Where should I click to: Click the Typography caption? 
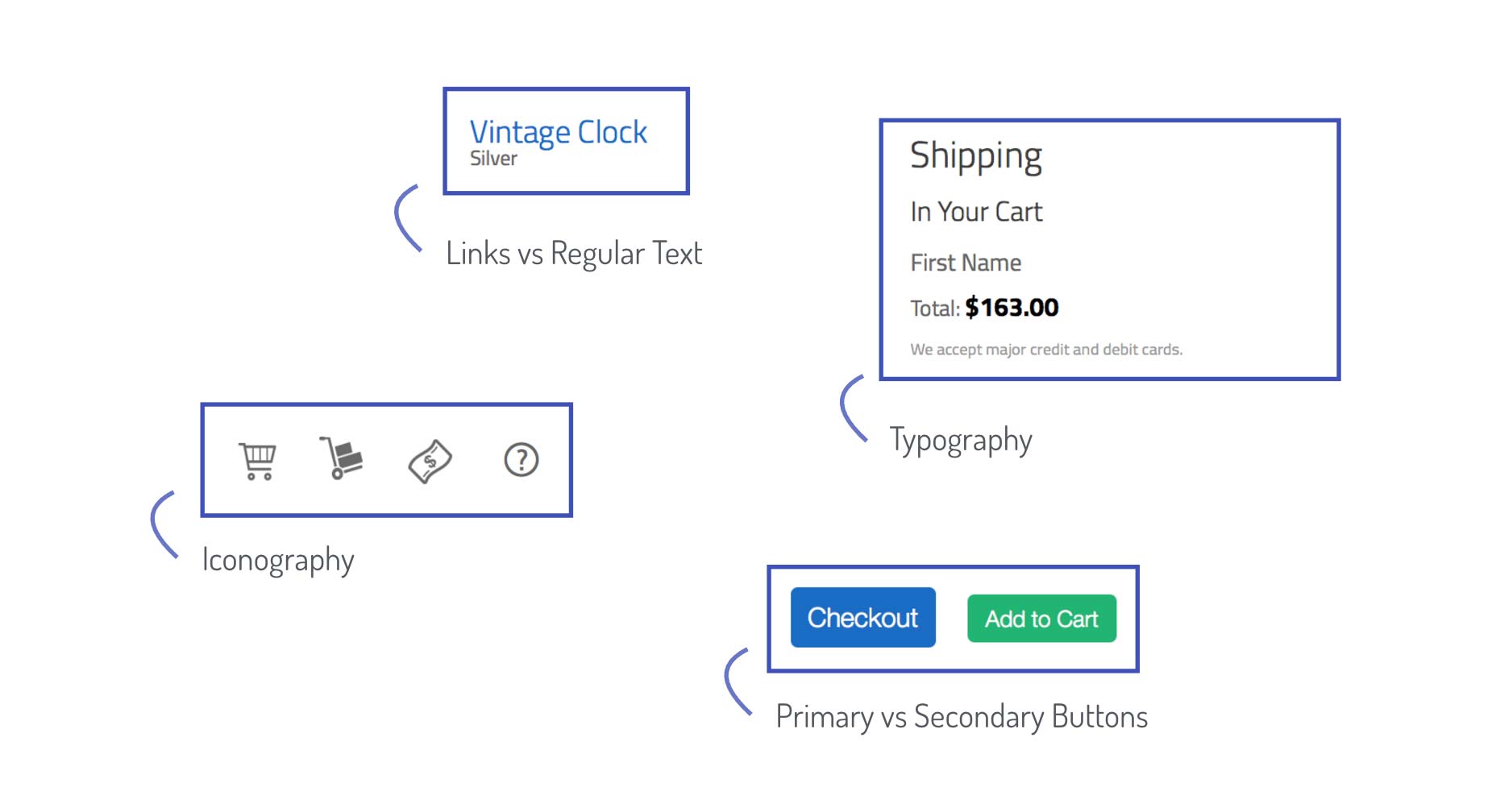(961, 441)
